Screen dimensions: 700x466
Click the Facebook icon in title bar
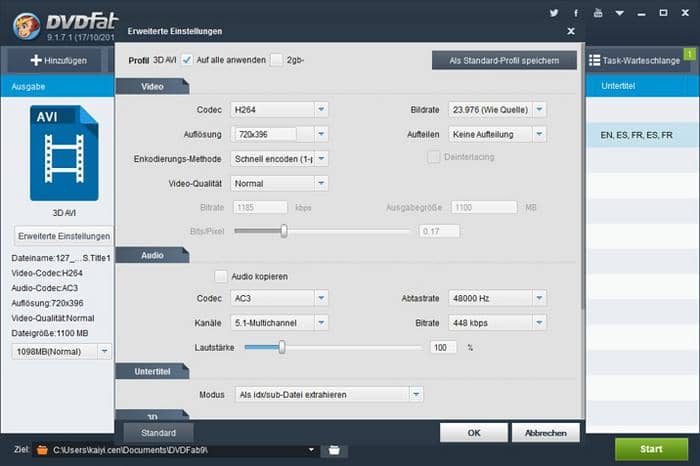coord(576,14)
